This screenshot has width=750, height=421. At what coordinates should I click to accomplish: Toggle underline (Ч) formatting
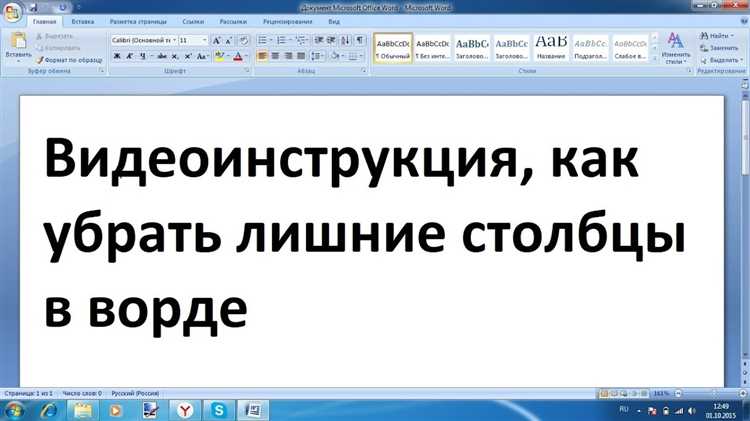tap(143, 56)
